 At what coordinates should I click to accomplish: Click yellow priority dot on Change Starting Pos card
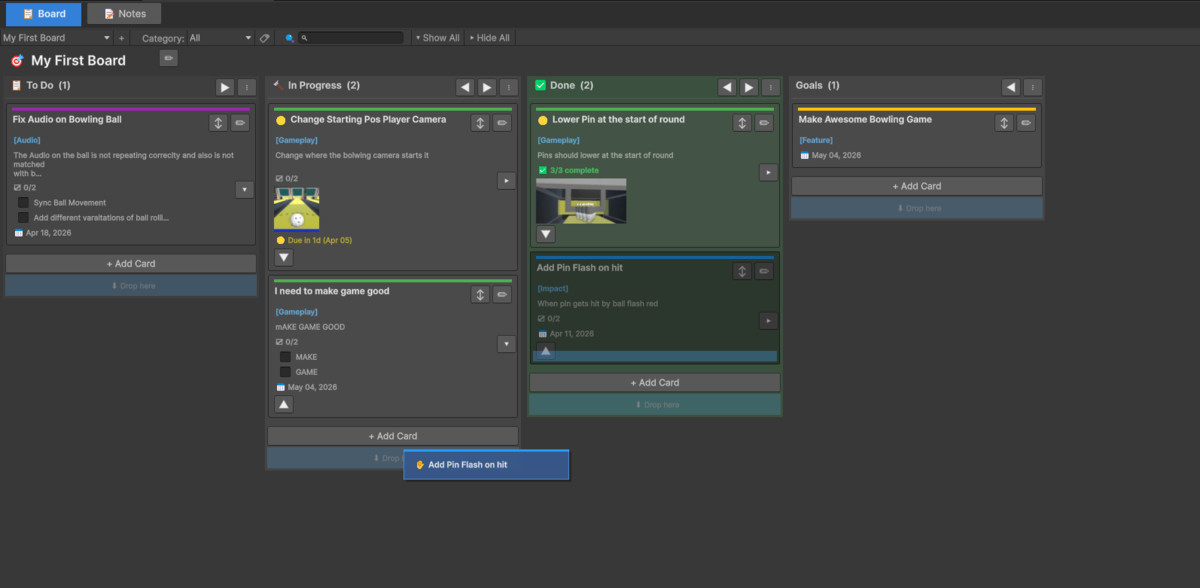(x=281, y=120)
